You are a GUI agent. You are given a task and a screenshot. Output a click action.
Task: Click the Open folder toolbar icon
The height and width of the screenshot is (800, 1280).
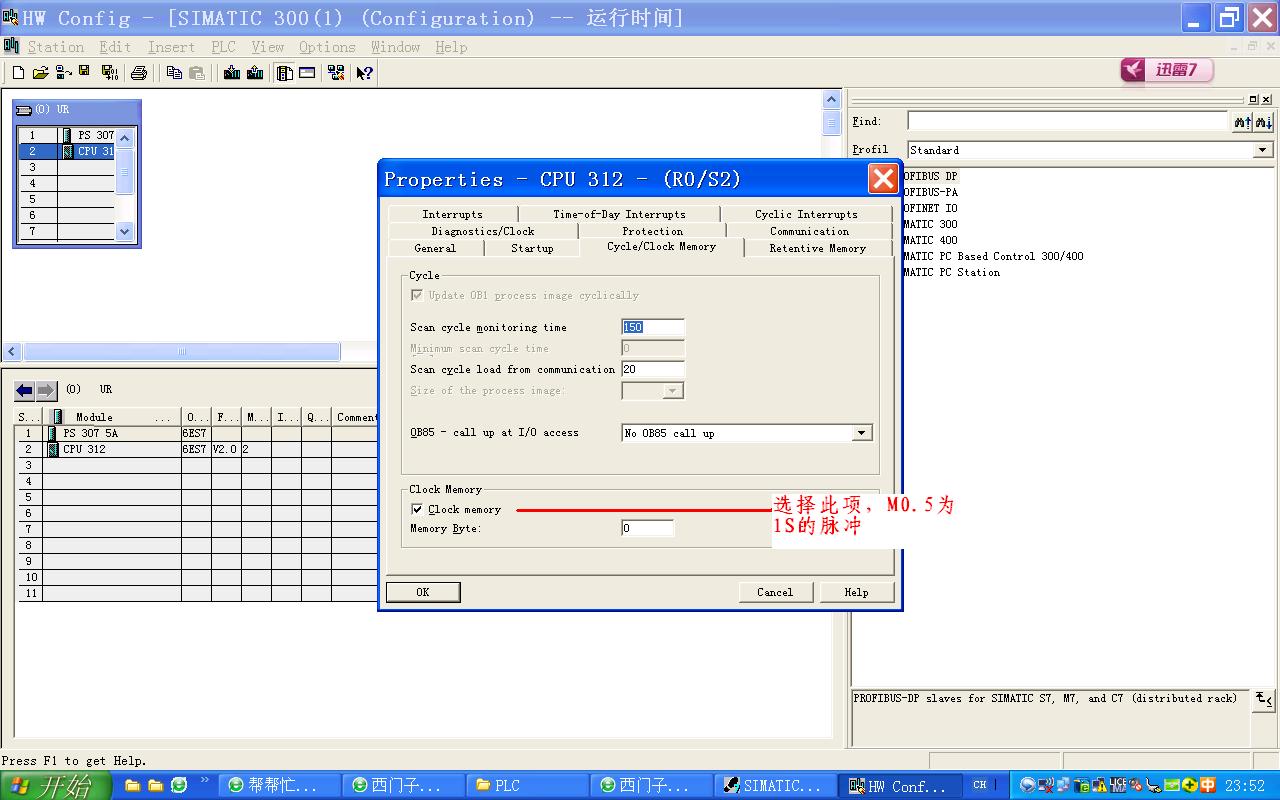(40, 73)
